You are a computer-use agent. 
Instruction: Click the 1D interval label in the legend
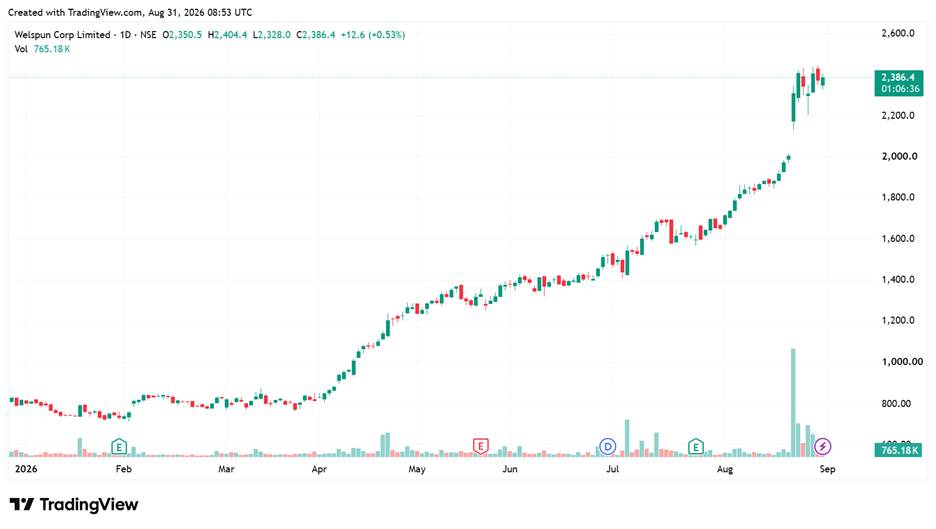125,35
